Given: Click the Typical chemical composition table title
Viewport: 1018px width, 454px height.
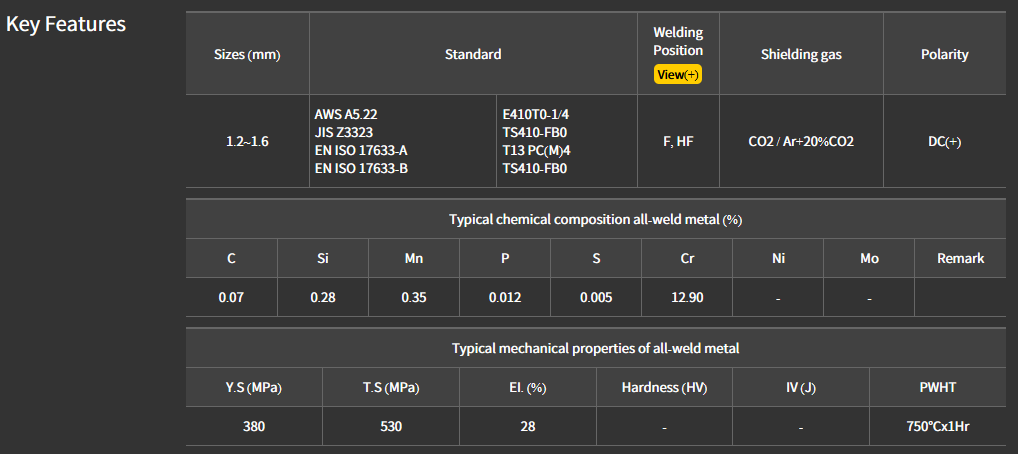Looking at the screenshot, I should tap(595, 219).
